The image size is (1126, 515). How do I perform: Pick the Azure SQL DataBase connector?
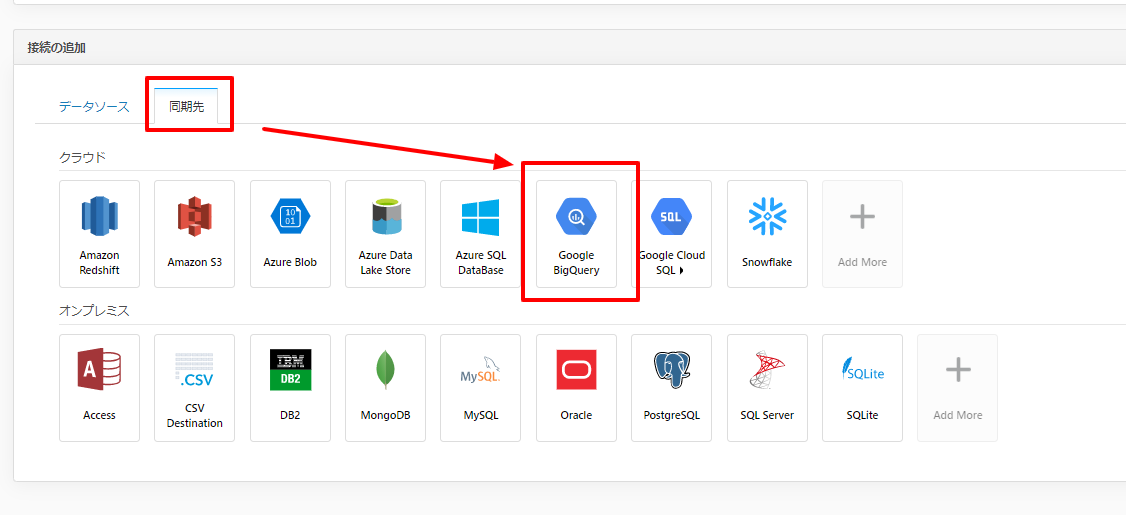[x=480, y=234]
